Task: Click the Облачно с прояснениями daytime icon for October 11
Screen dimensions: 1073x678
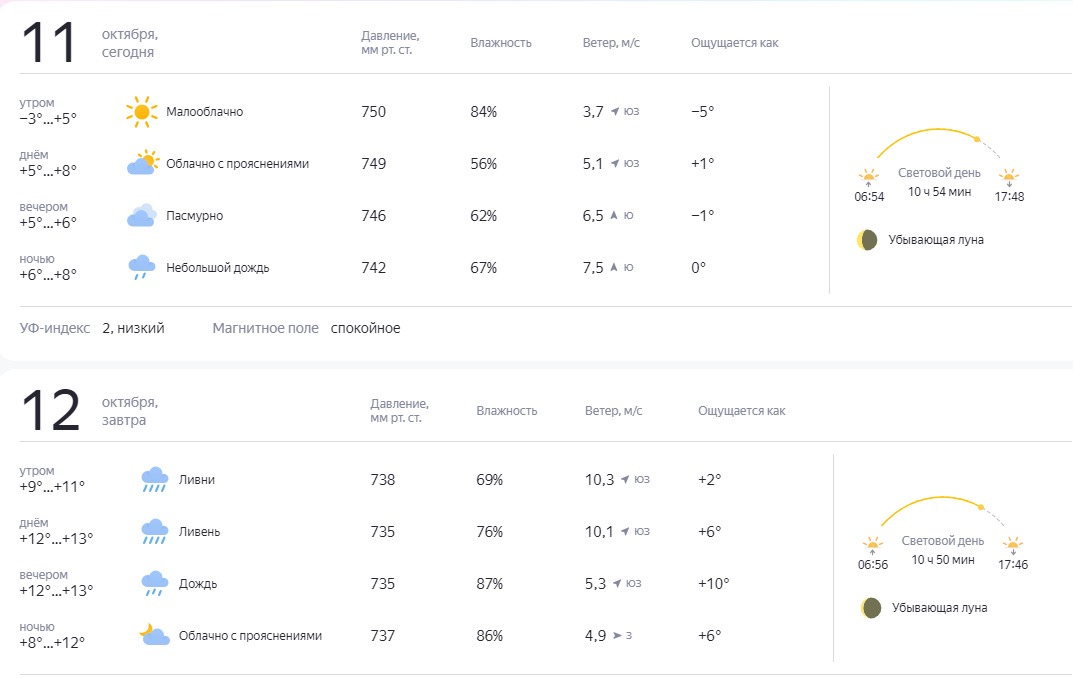Action: [x=142, y=163]
